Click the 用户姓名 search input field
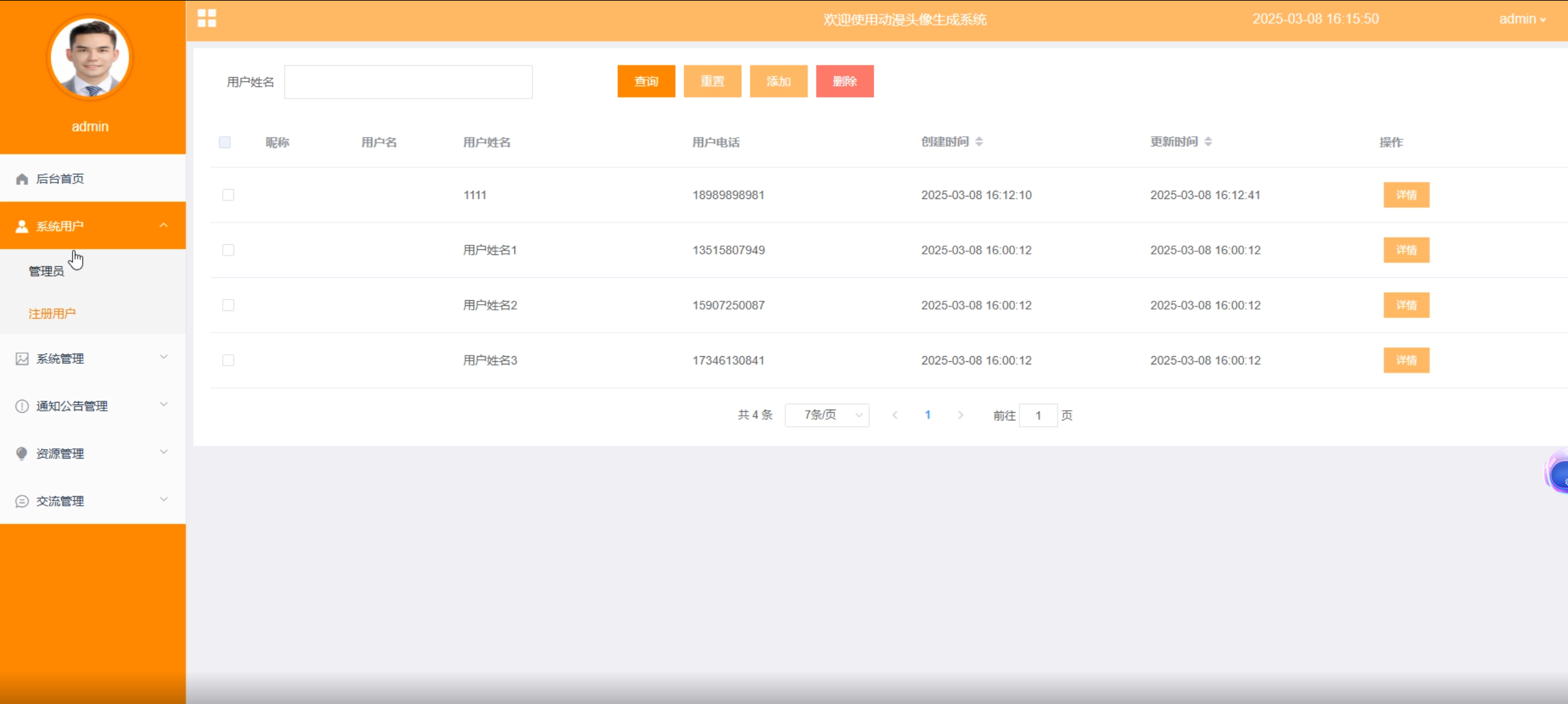Image resolution: width=1568 pixels, height=704 pixels. (408, 82)
